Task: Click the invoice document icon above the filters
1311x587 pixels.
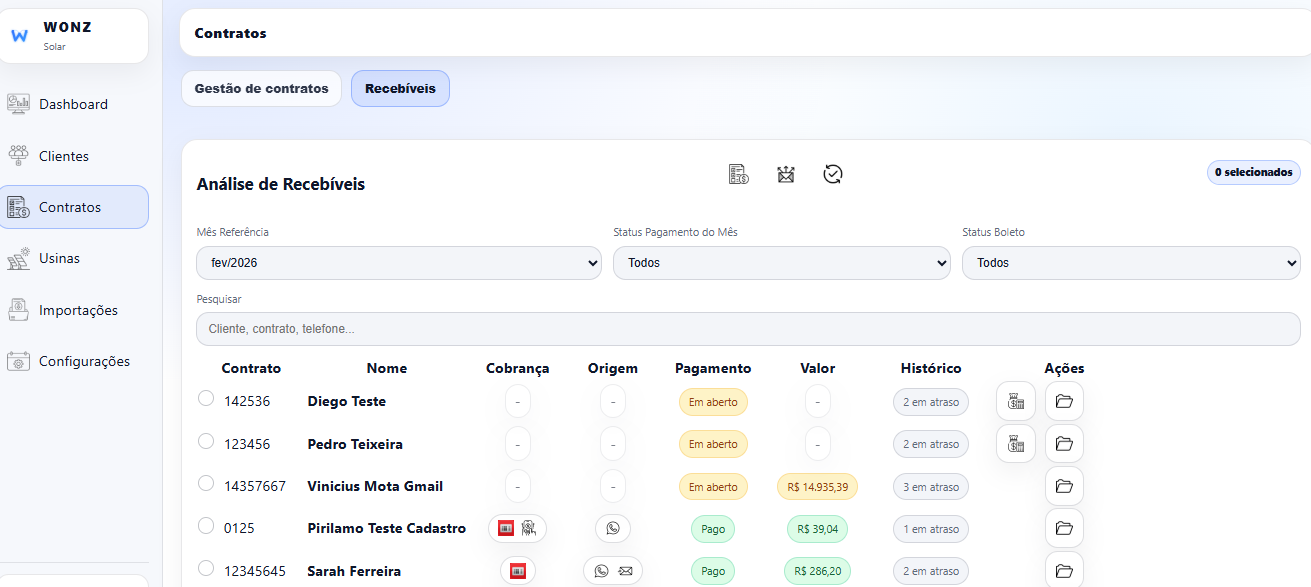Action: click(x=738, y=175)
